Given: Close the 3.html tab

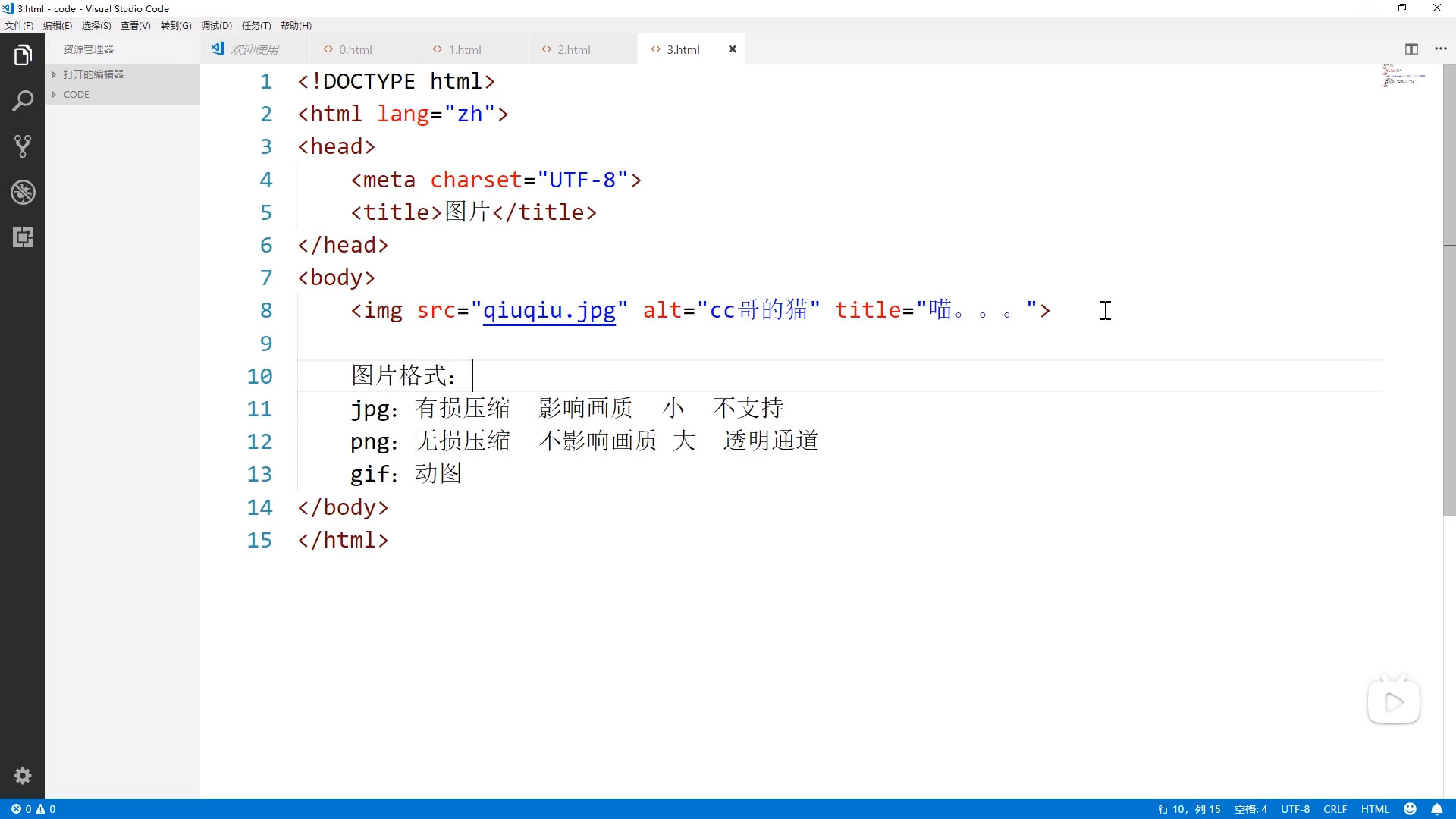Looking at the screenshot, I should pyautogui.click(x=733, y=49).
